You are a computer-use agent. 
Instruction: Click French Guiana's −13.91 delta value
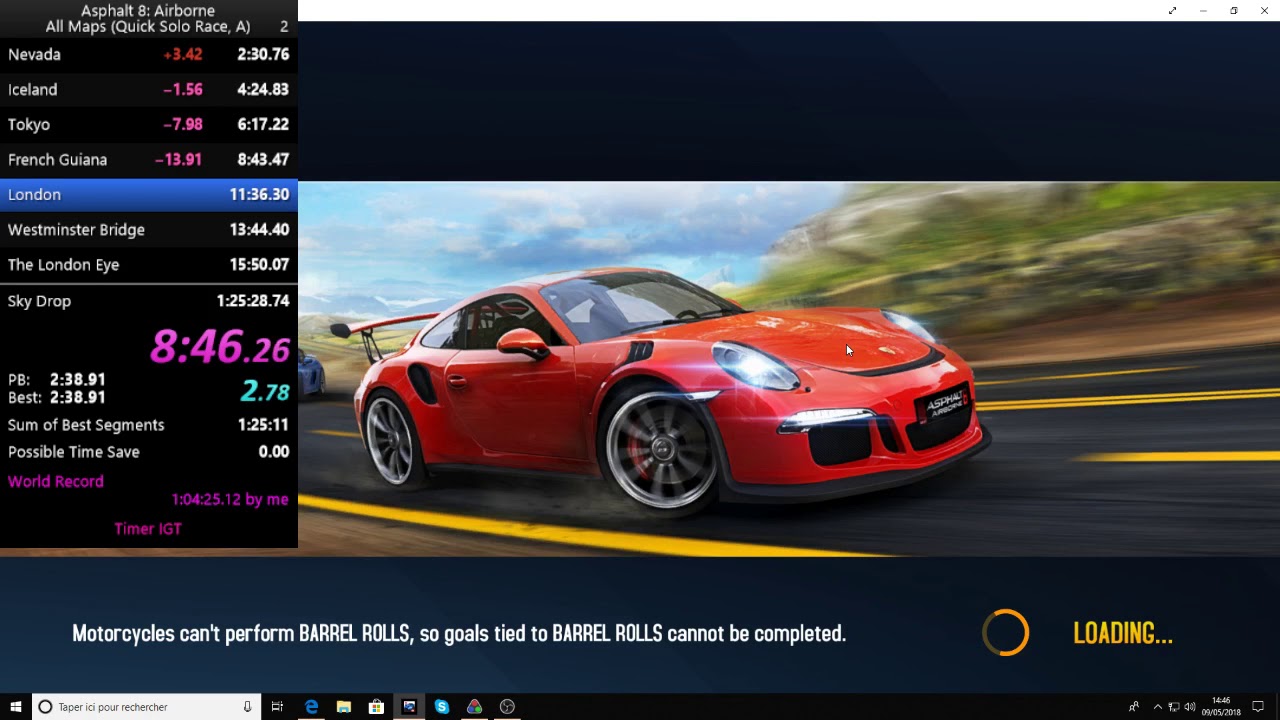(x=179, y=160)
